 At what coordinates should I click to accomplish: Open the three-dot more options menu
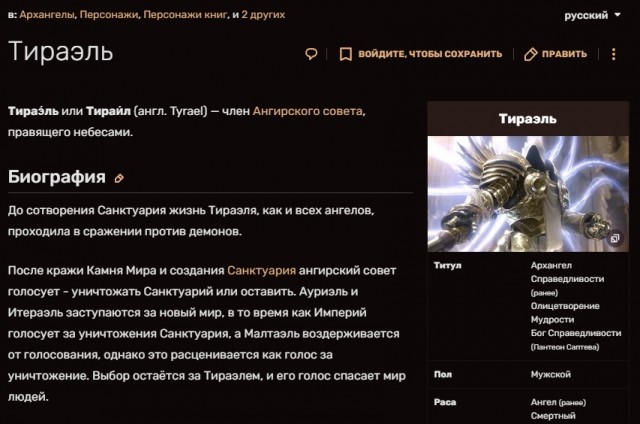tap(613, 54)
